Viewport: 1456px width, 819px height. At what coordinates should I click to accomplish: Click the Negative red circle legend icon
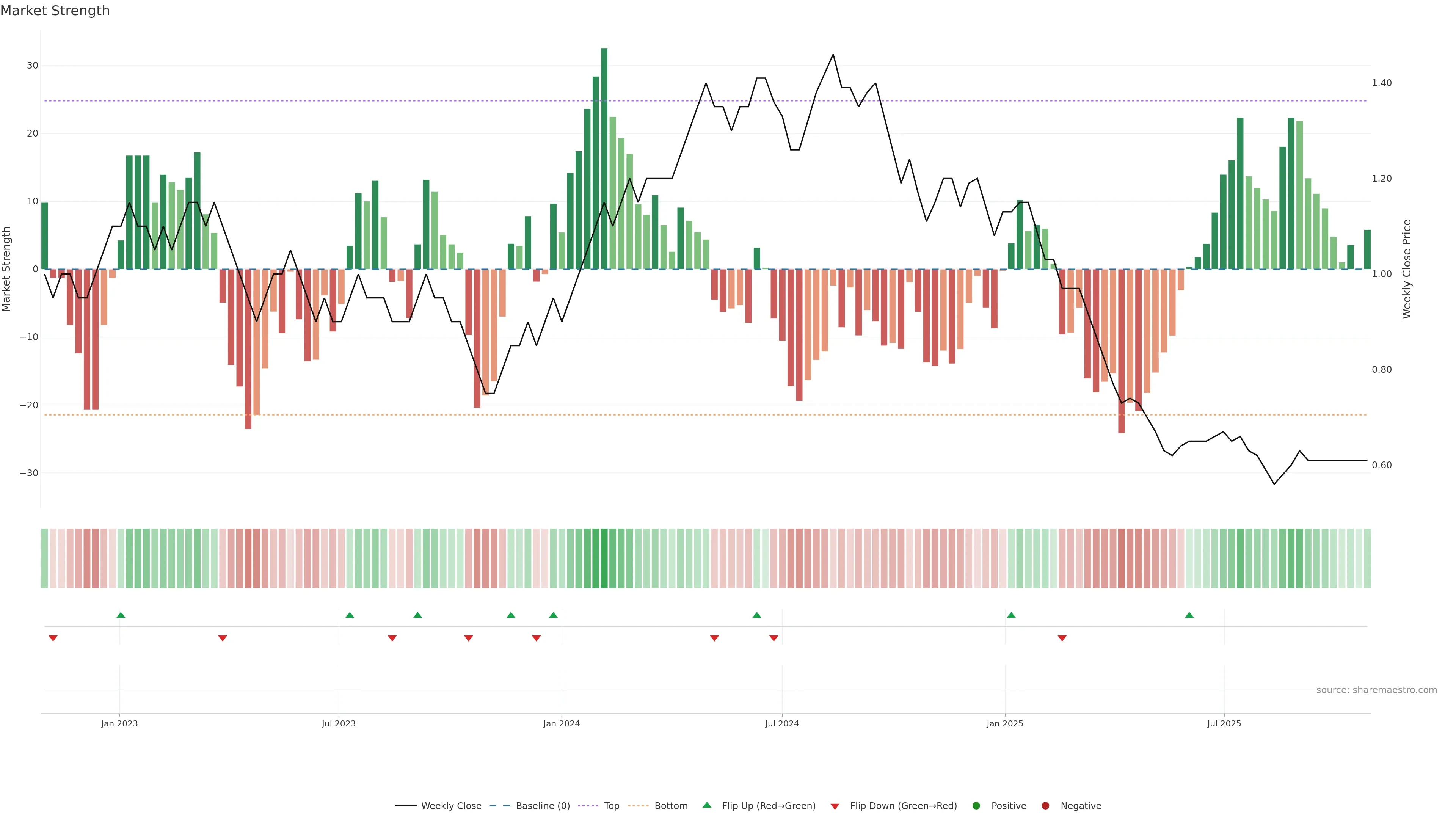coord(1045,805)
